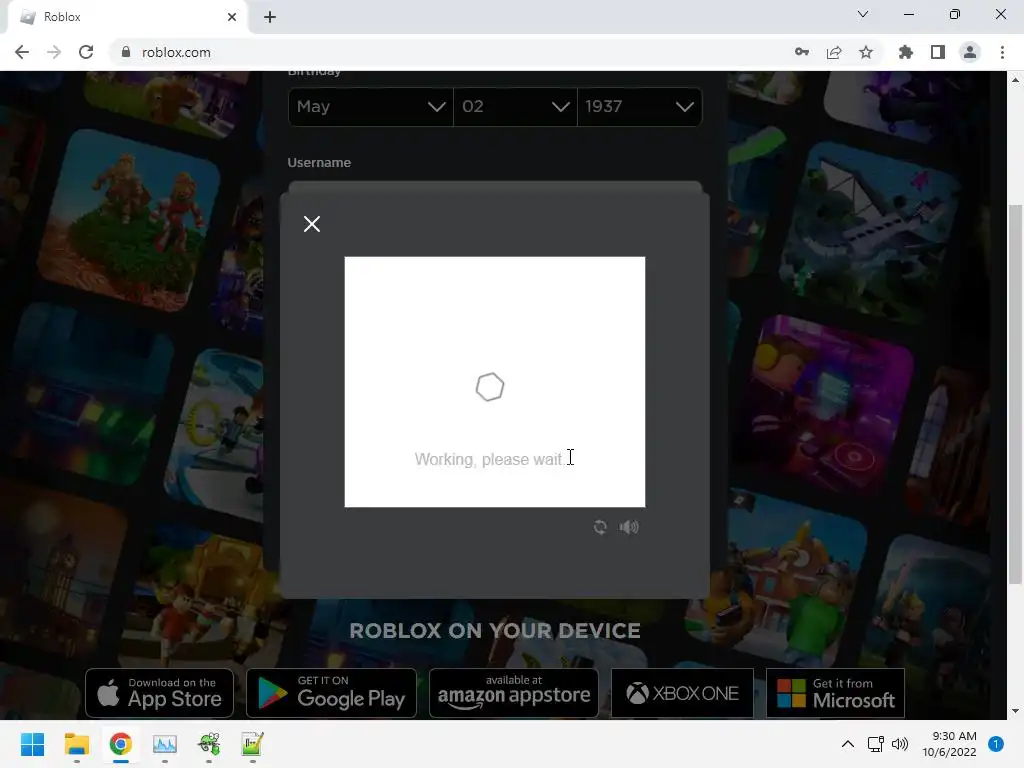Share this page using share icon
The image size is (1024, 768).
pos(834,52)
